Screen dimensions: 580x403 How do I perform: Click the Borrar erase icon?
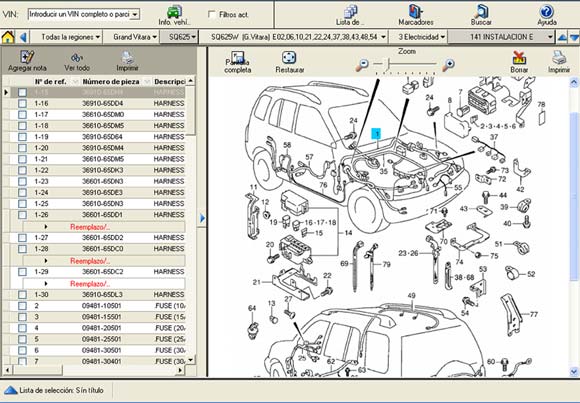click(x=519, y=58)
